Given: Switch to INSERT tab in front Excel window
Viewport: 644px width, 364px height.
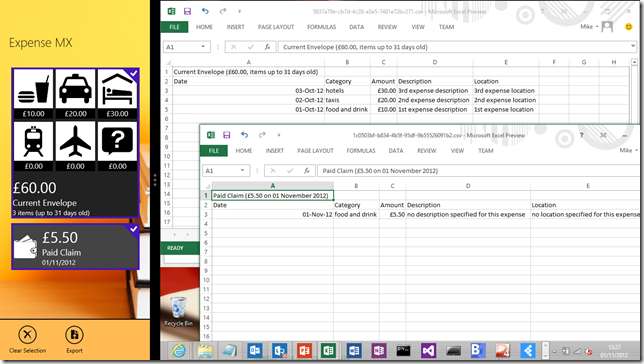Looking at the screenshot, I should tap(275, 151).
